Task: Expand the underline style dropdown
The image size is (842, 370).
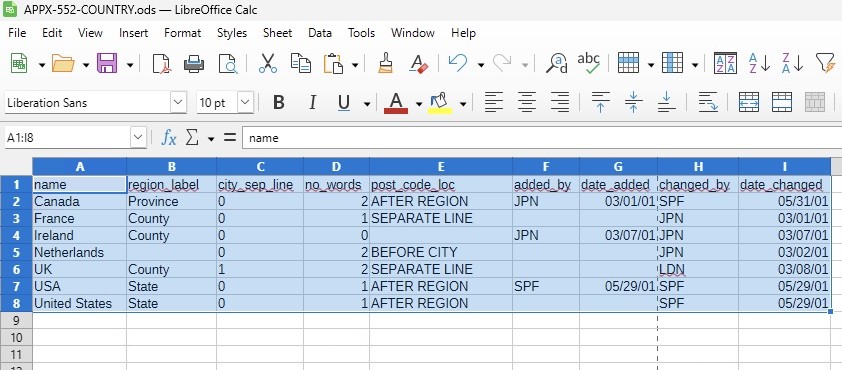Action: coord(367,104)
